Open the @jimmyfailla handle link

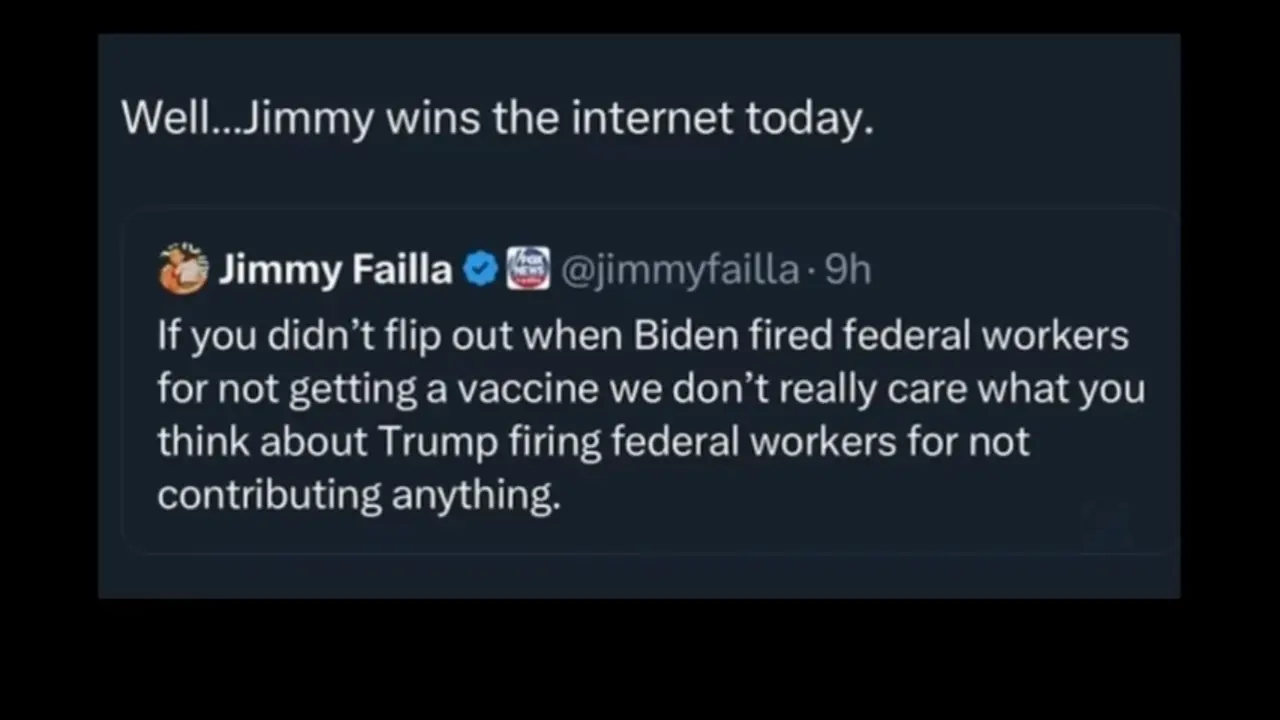[x=680, y=270]
